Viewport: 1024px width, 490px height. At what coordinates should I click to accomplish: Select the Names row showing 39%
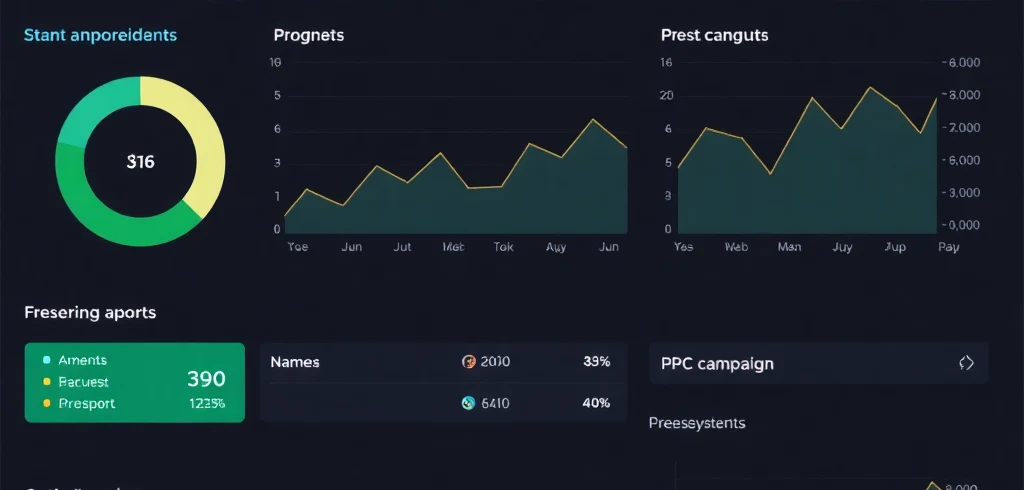point(442,362)
